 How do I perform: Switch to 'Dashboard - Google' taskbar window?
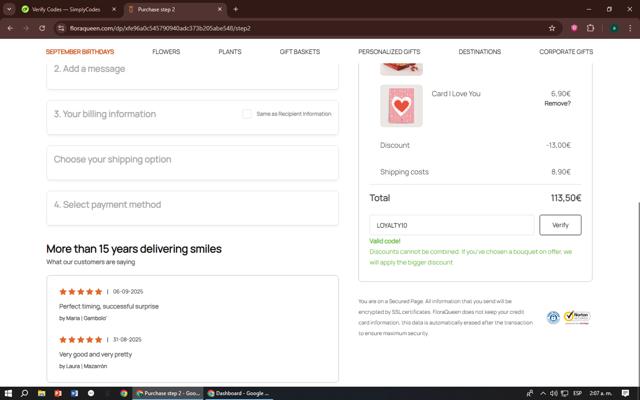coord(238,393)
